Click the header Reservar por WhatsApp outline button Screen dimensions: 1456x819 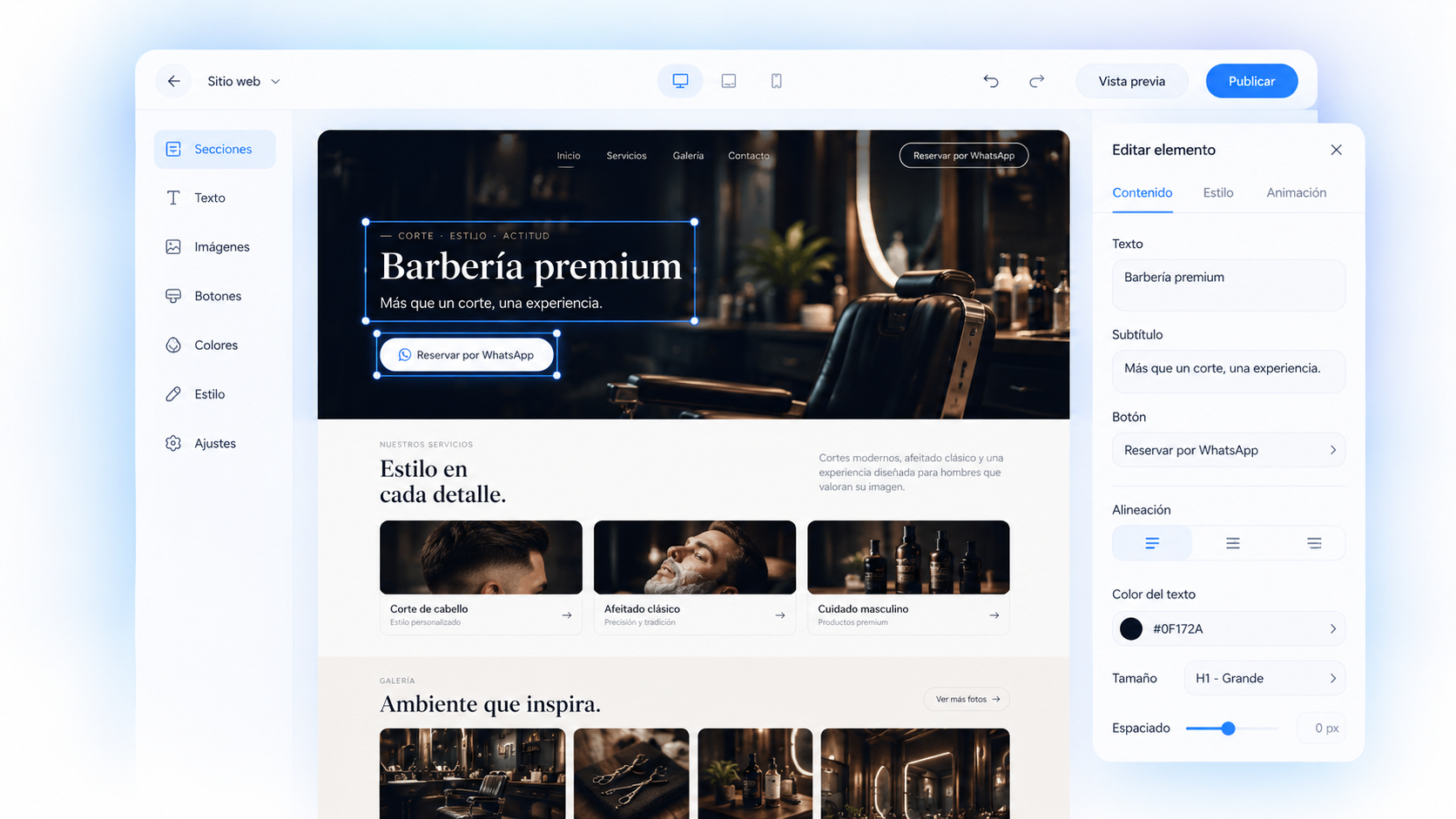[x=963, y=156]
